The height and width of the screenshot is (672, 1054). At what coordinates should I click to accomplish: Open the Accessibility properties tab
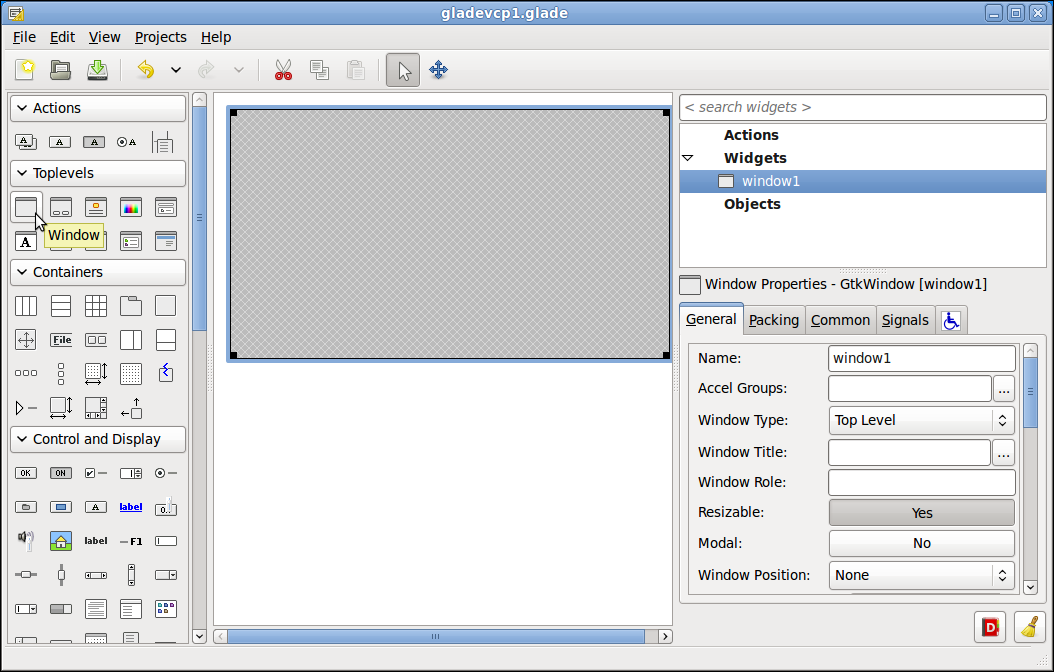pyautogui.click(x=950, y=321)
